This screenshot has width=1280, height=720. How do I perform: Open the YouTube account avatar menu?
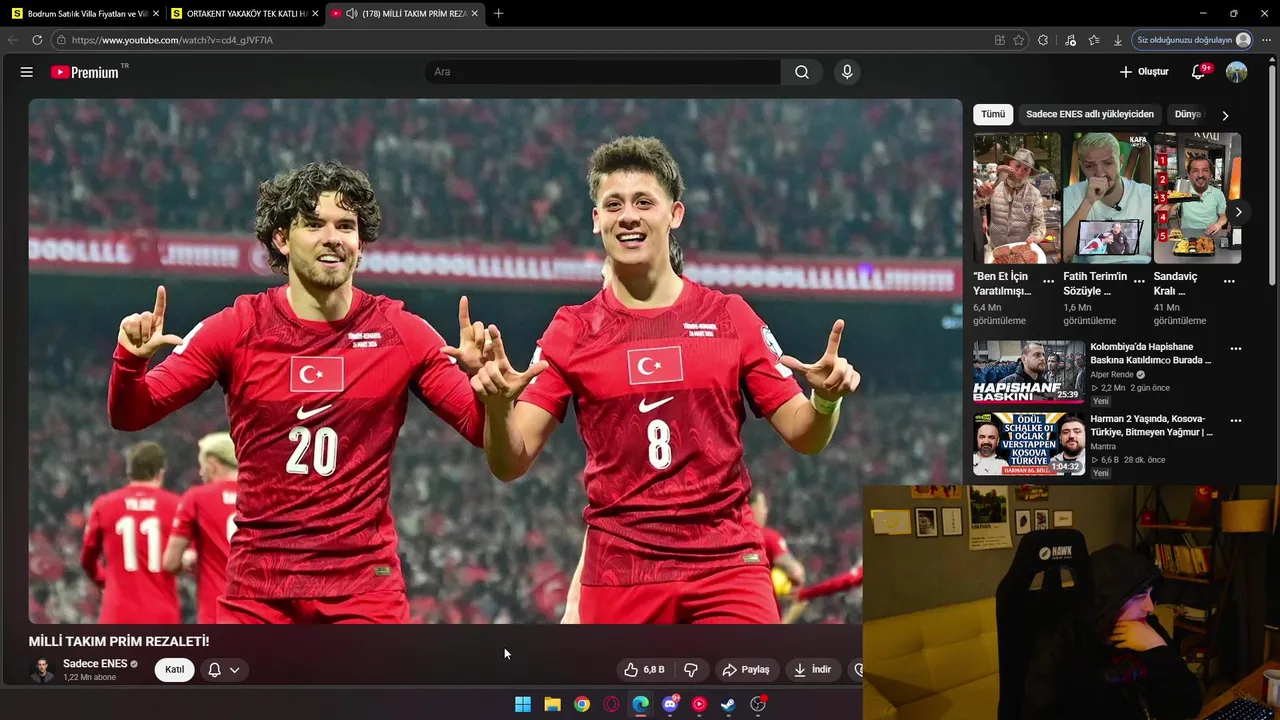(x=1237, y=72)
